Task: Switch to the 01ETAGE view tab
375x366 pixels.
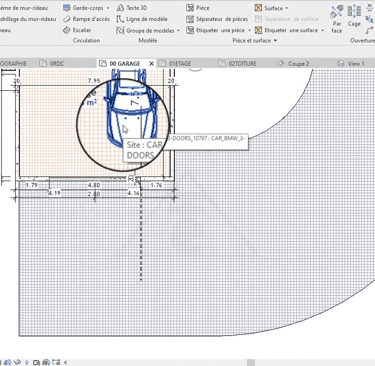Action: [175, 63]
